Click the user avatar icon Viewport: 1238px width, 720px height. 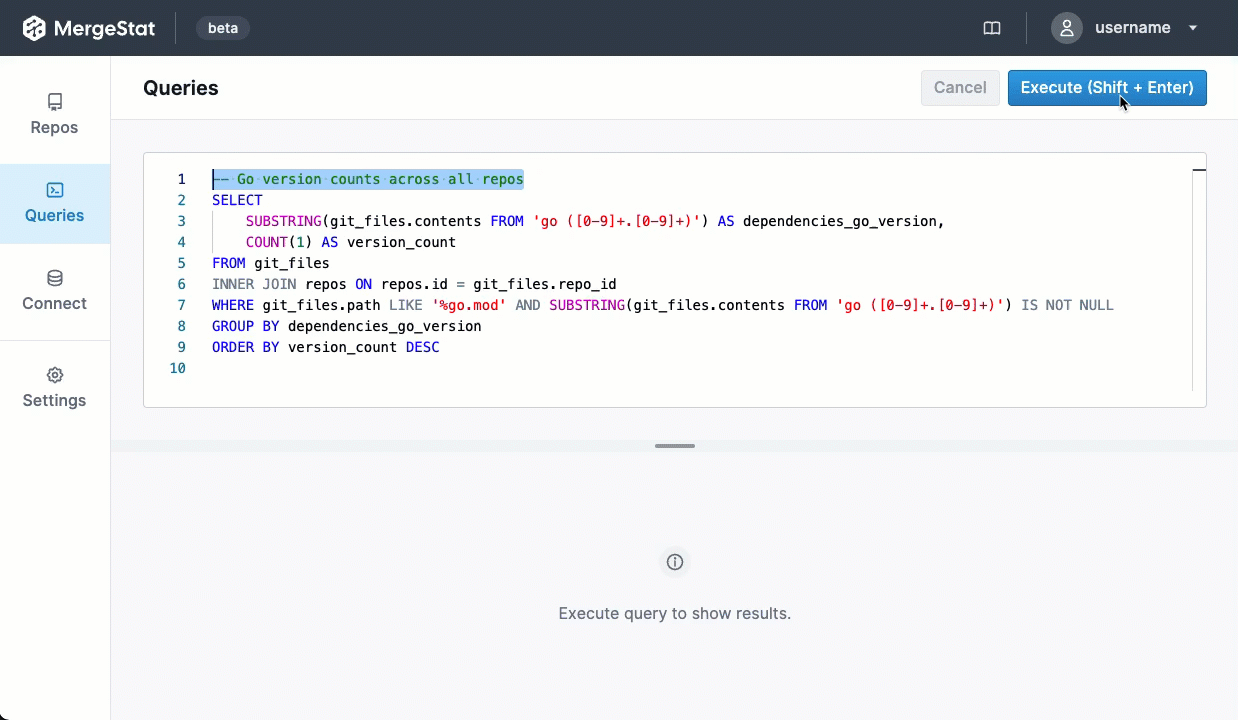(x=1067, y=28)
